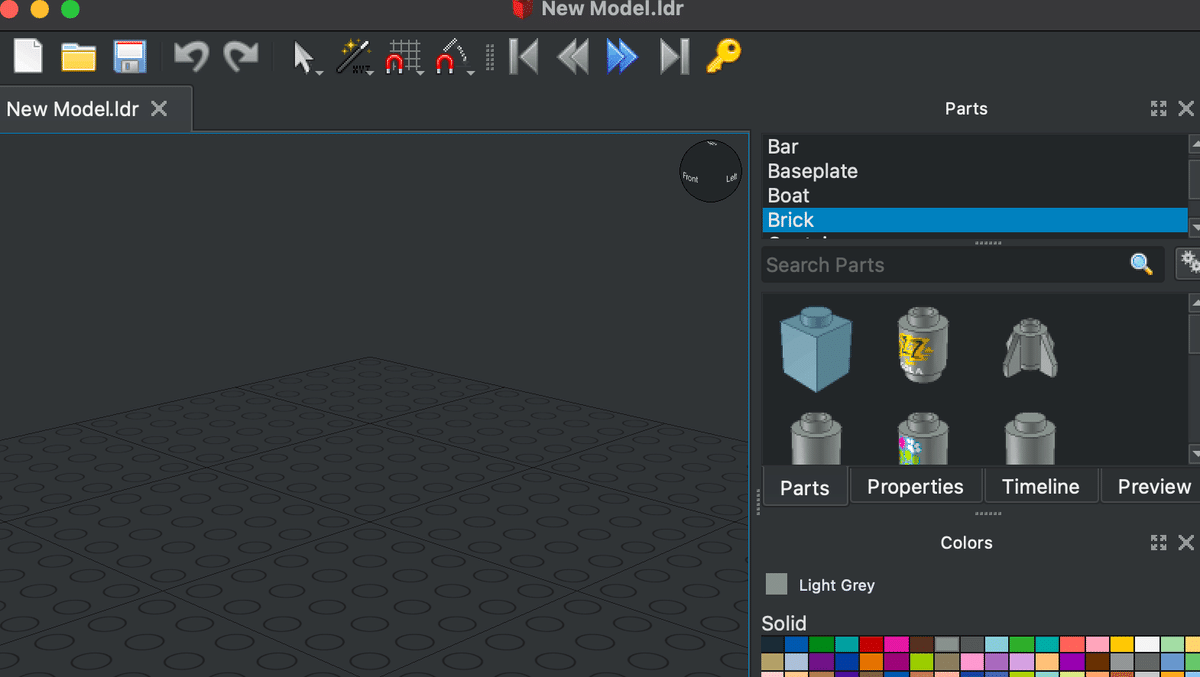The width and height of the screenshot is (1200, 677).
Task: Select the Bar parts category
Action: click(x=975, y=147)
